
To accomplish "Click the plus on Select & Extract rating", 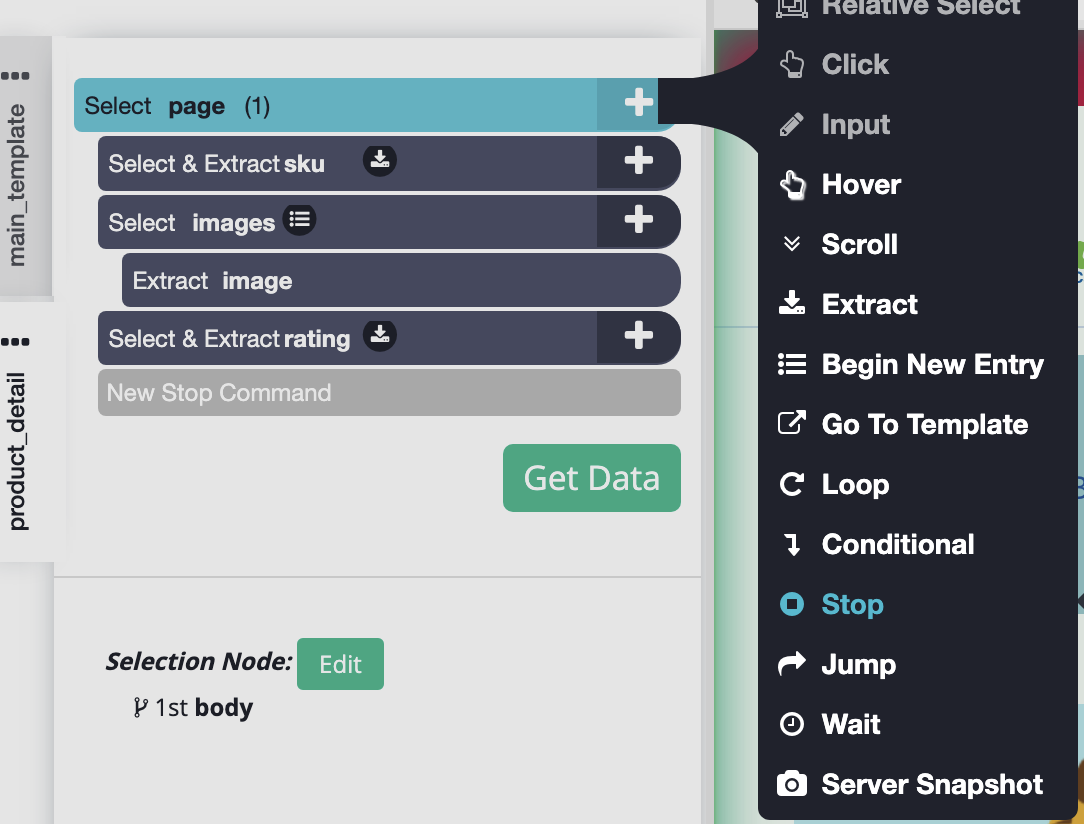I will coord(638,338).
